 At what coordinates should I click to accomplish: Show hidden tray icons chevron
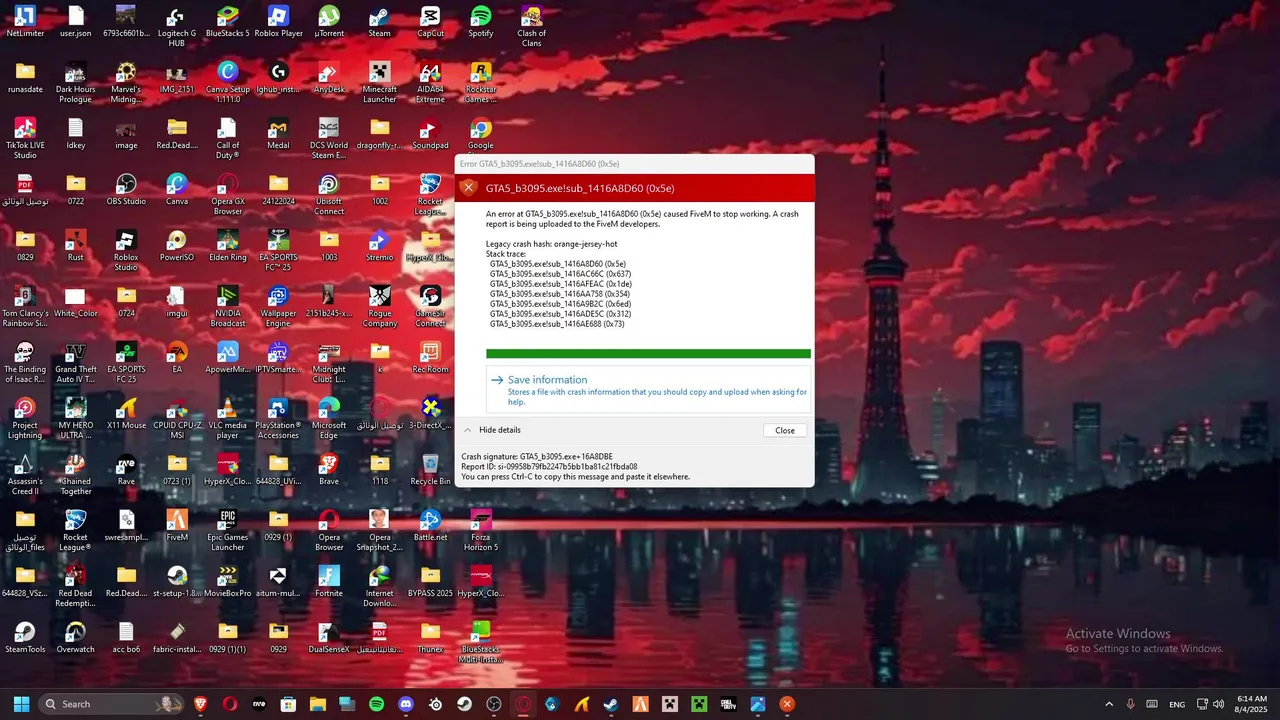[1108, 704]
